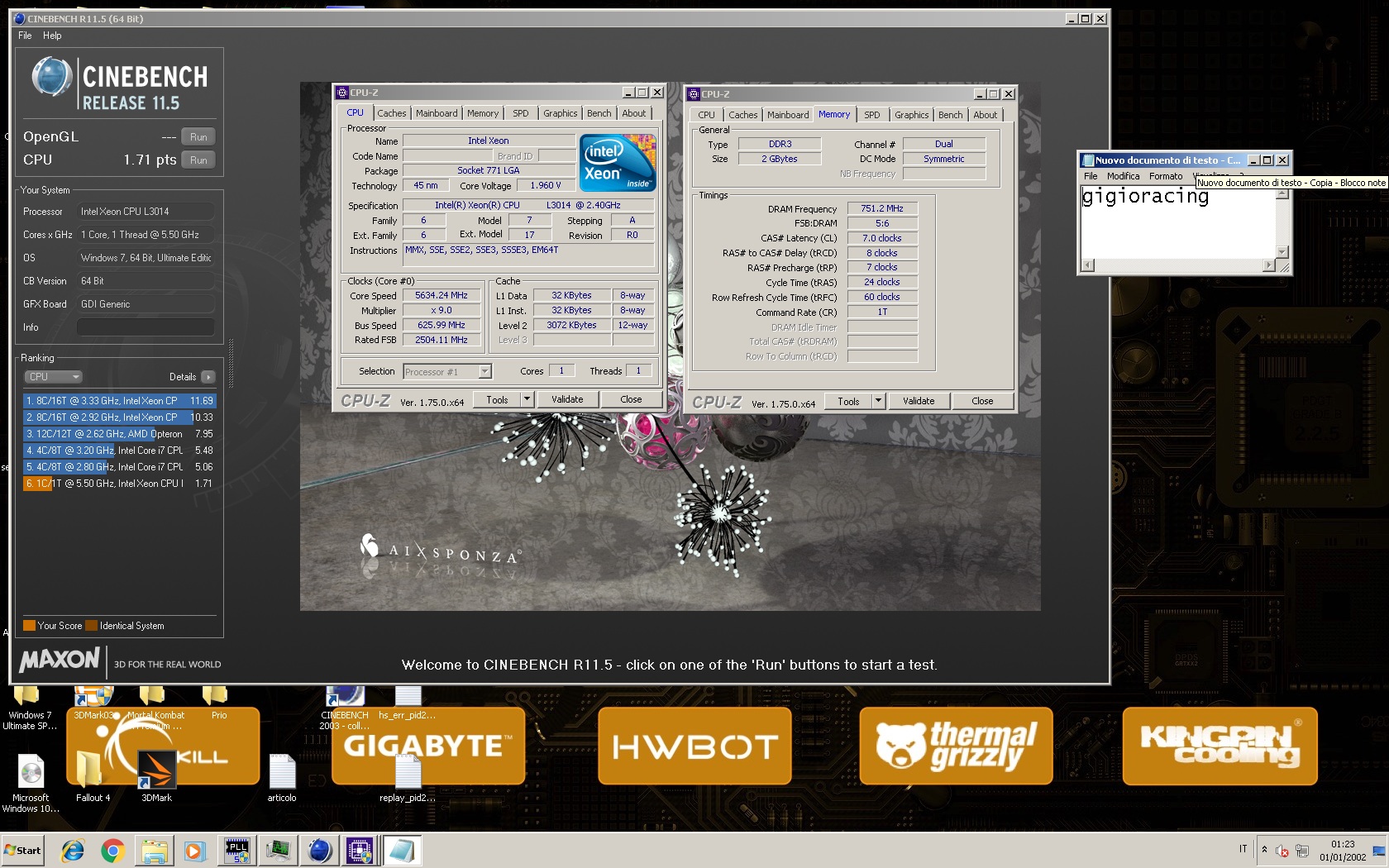Click Validate in left CPU-Z window
1389x868 pixels.
(567, 400)
